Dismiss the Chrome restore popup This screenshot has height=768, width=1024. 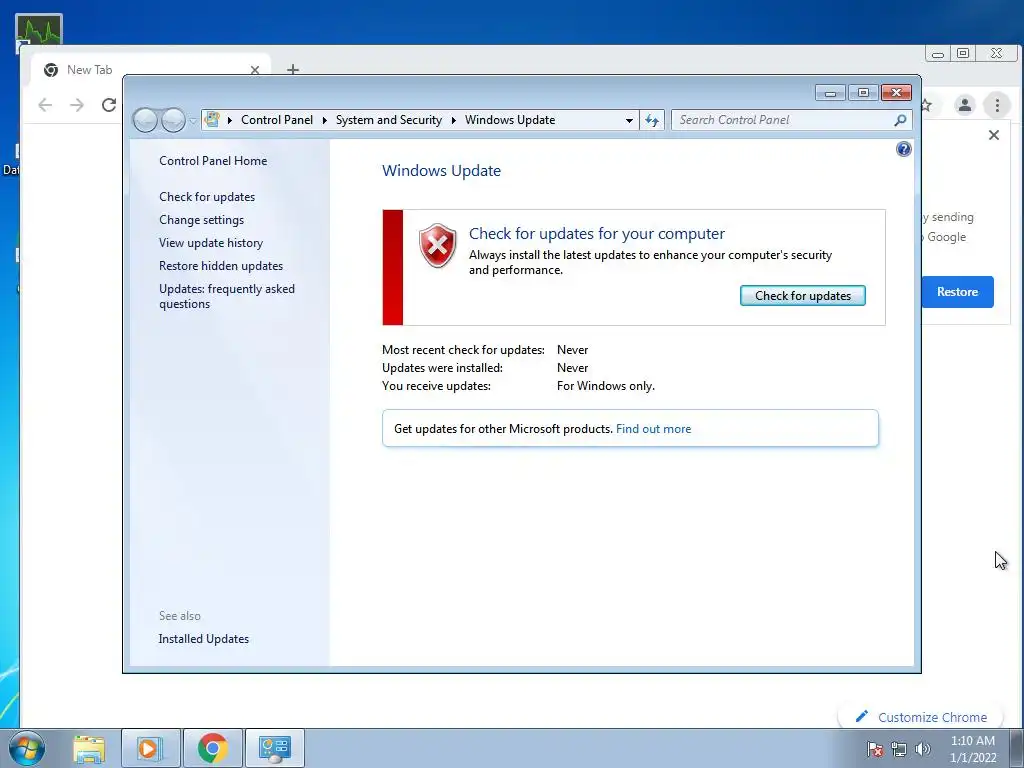[x=993, y=135]
